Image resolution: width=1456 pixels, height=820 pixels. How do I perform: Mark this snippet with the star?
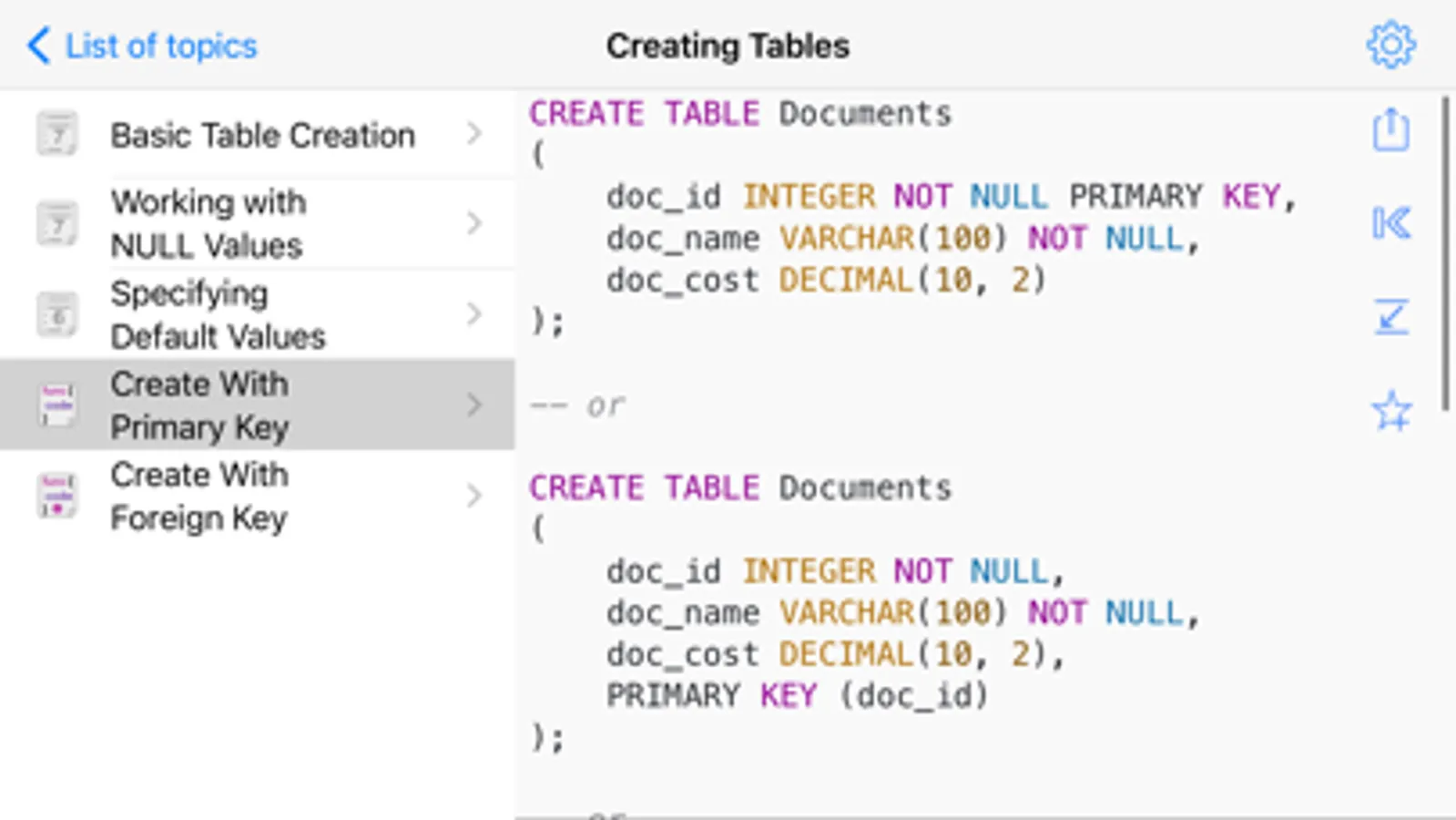pos(1390,411)
